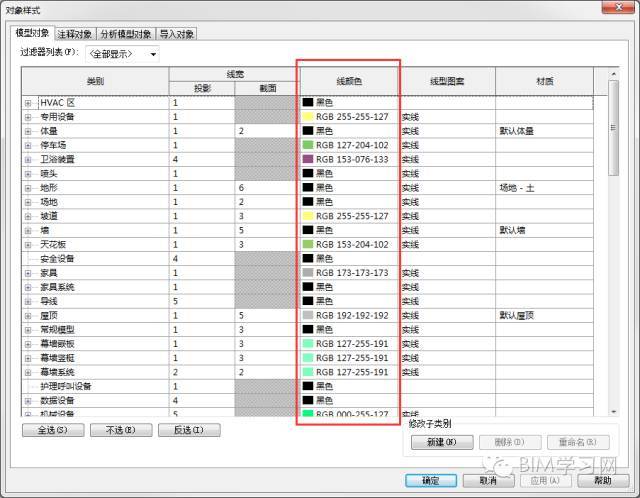Viewport: 640px width, 498px height.
Task: Click the yellow color swatch for 专用设备
Action: pos(308,117)
